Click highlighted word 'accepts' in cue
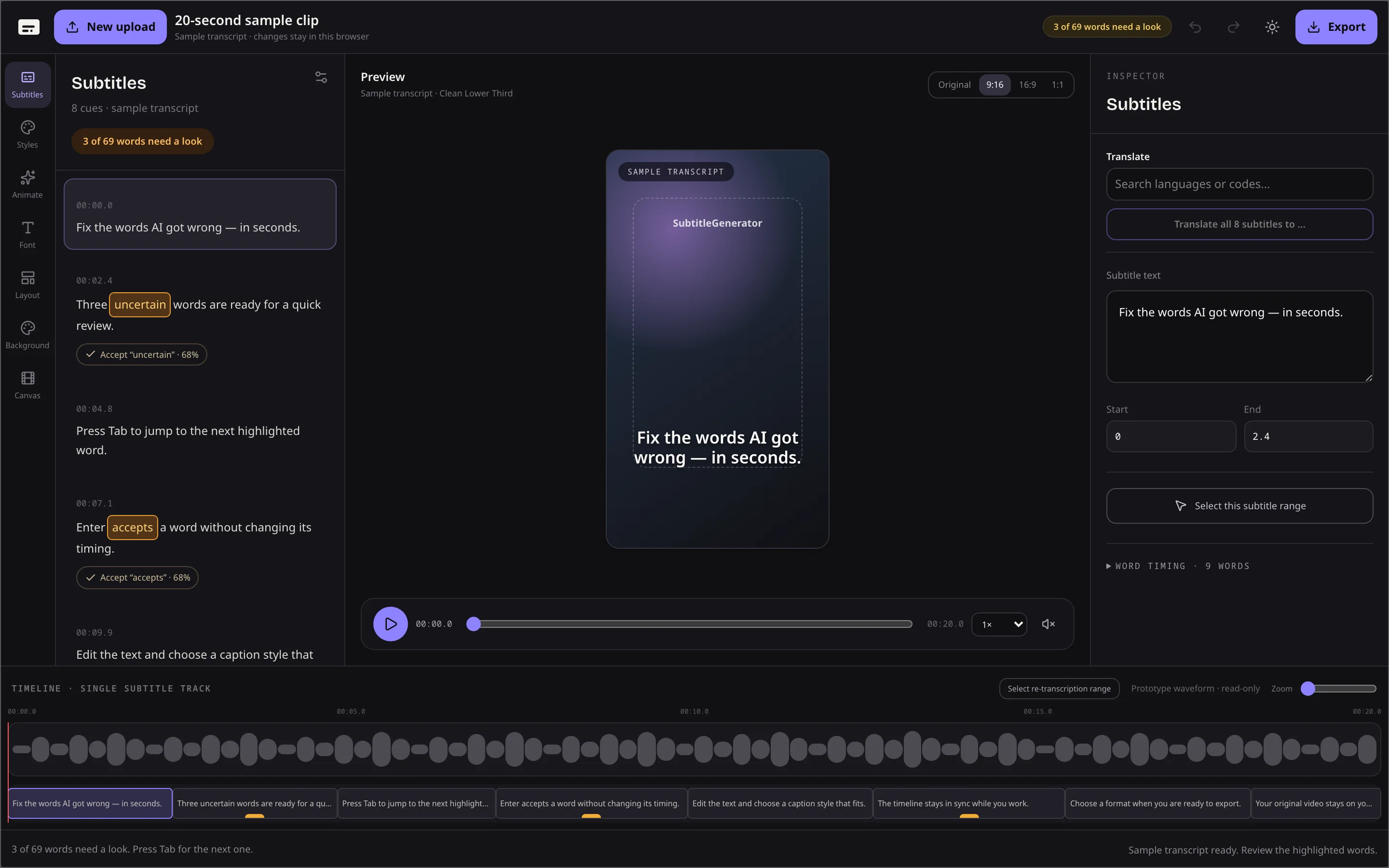The width and height of the screenshot is (1389, 868). tap(132, 528)
